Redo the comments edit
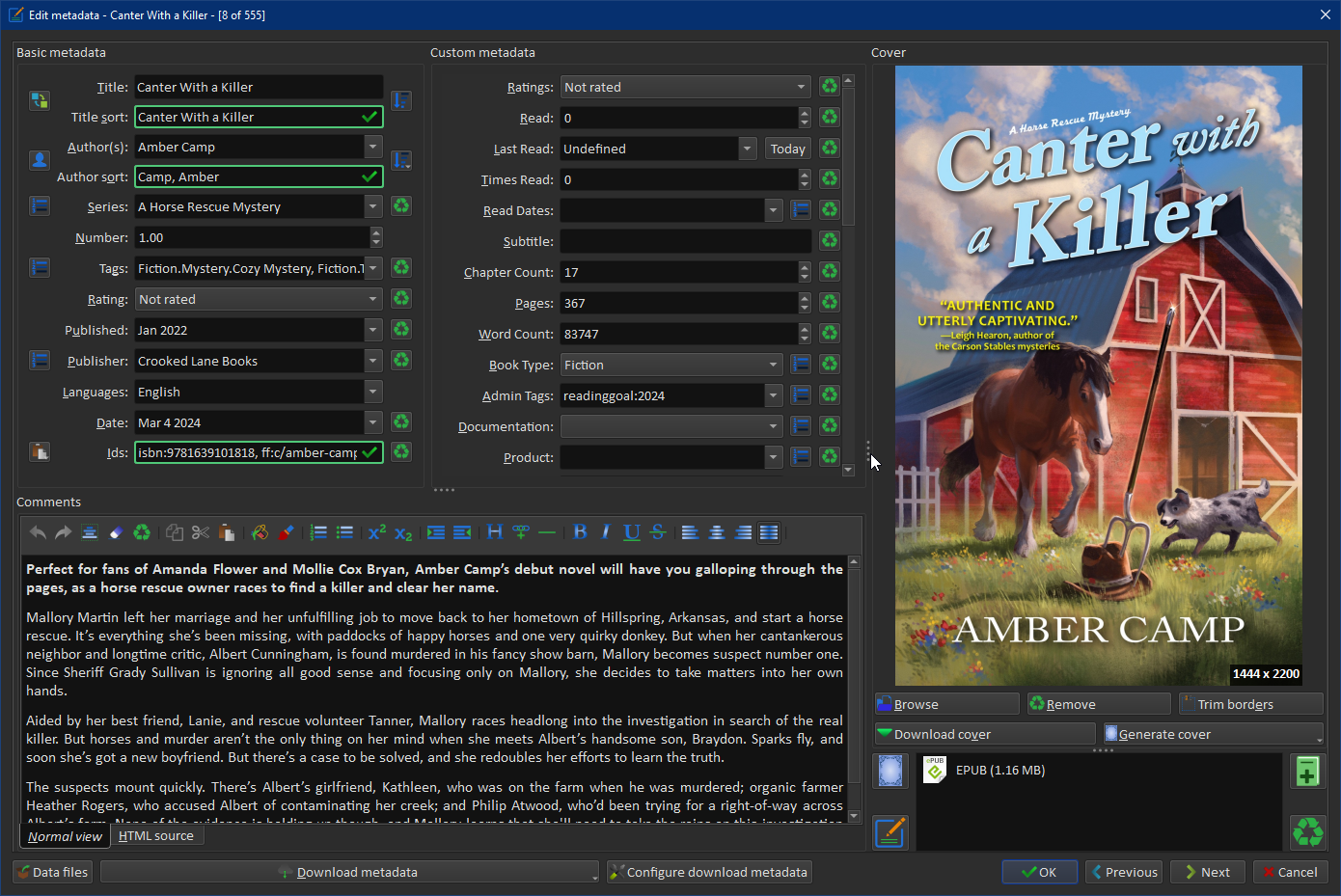Viewport: 1341px width, 896px height. tap(64, 532)
